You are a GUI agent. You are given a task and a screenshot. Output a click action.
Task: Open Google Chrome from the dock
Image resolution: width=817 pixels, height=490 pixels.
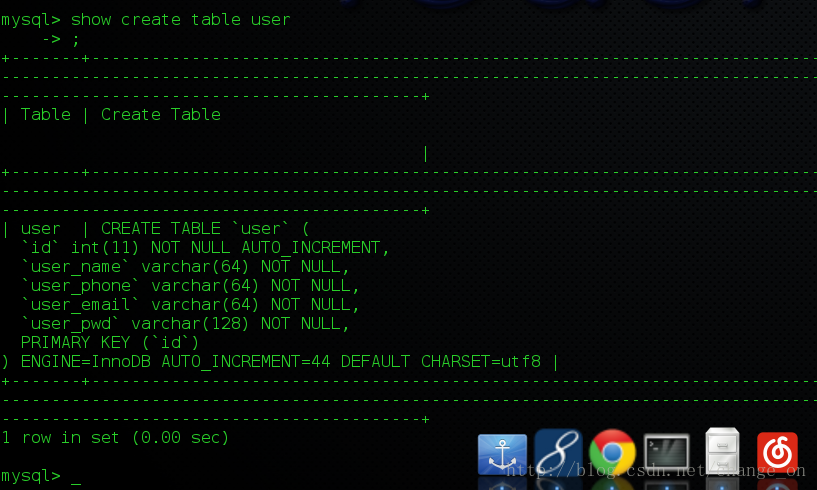tap(612, 452)
